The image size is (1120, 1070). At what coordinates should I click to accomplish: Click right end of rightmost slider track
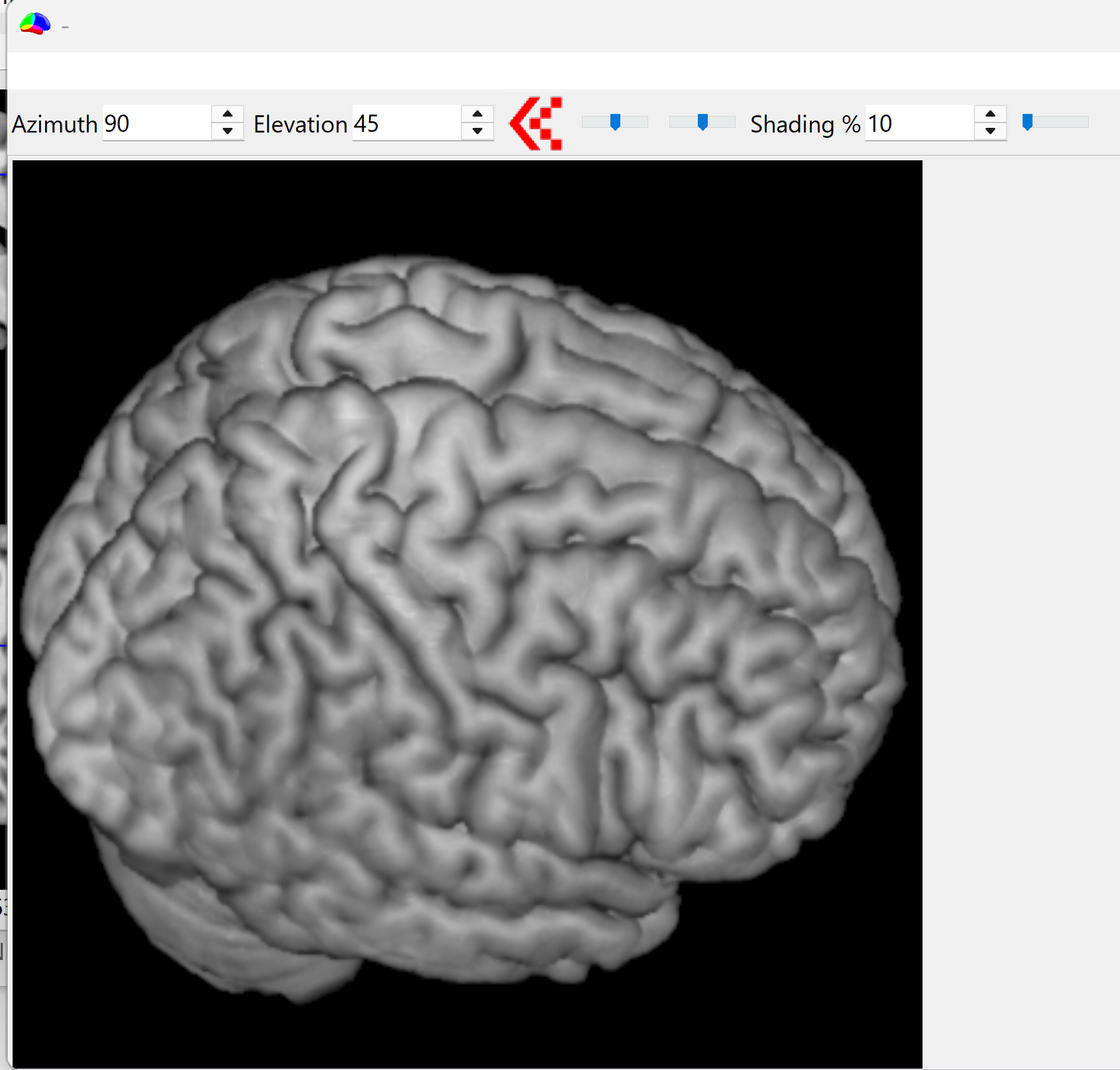tap(1084, 122)
